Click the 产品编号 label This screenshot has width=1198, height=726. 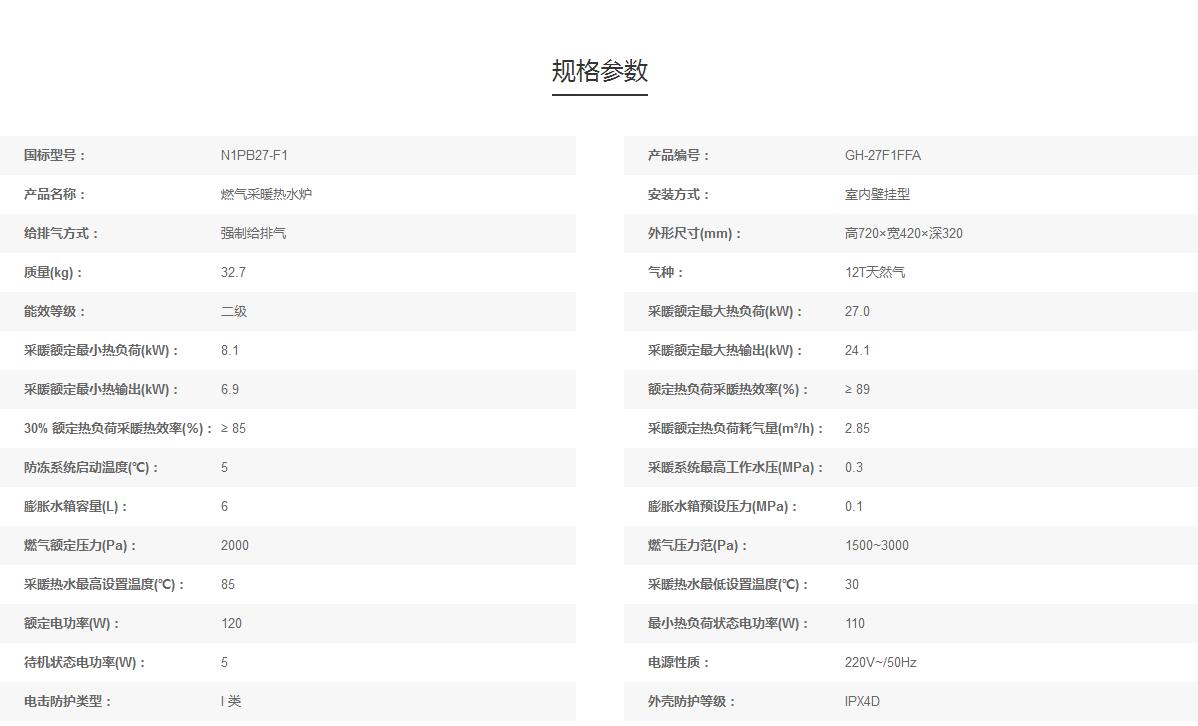[679, 155]
